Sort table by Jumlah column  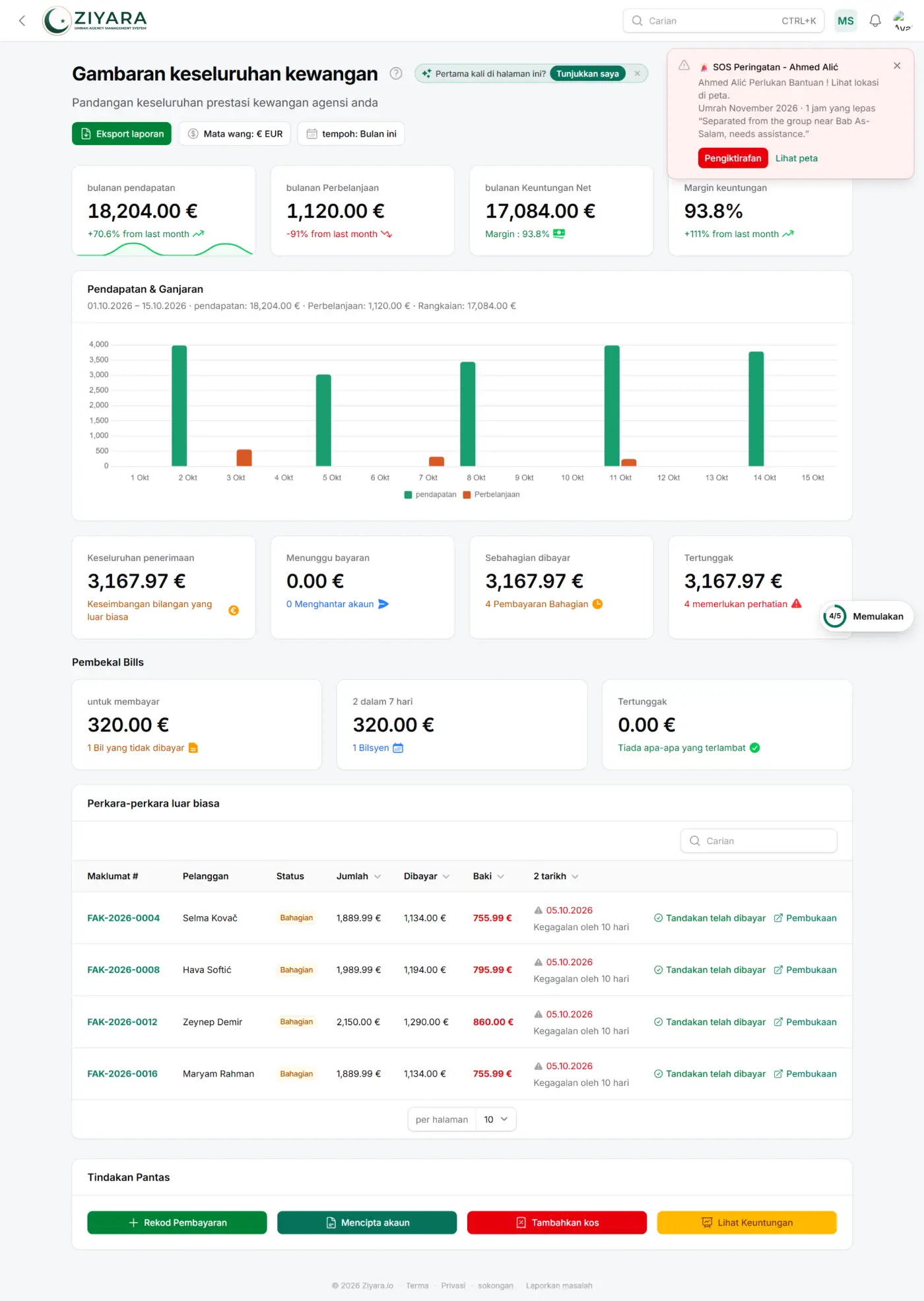point(359,876)
